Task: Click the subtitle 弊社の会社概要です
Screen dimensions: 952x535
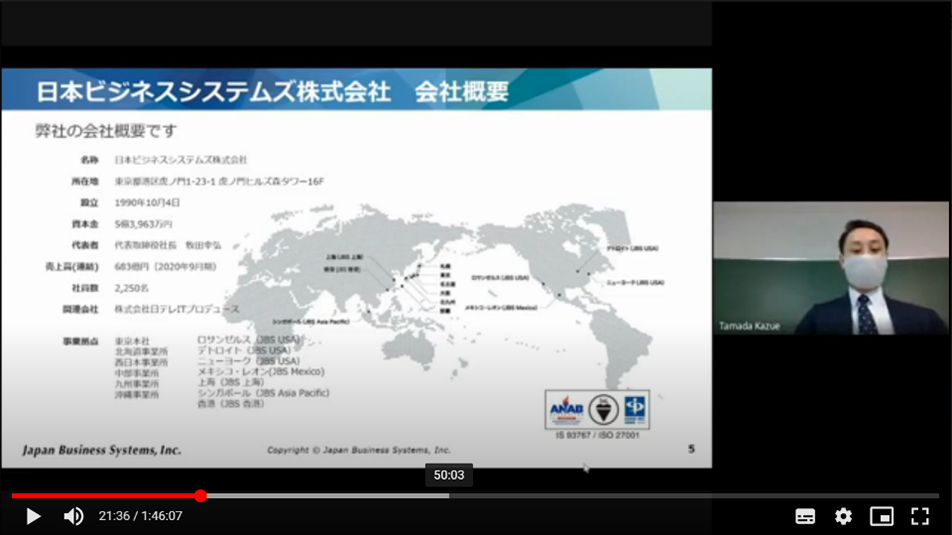Action: tap(106, 131)
